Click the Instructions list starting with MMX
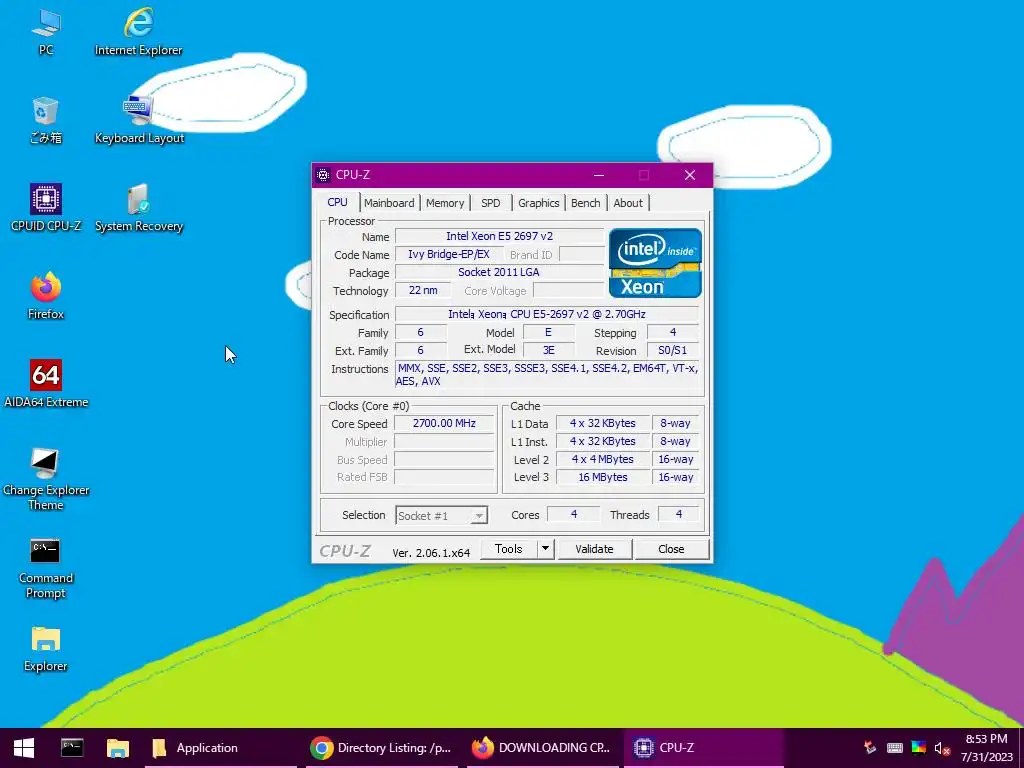1024x768 pixels. point(547,375)
